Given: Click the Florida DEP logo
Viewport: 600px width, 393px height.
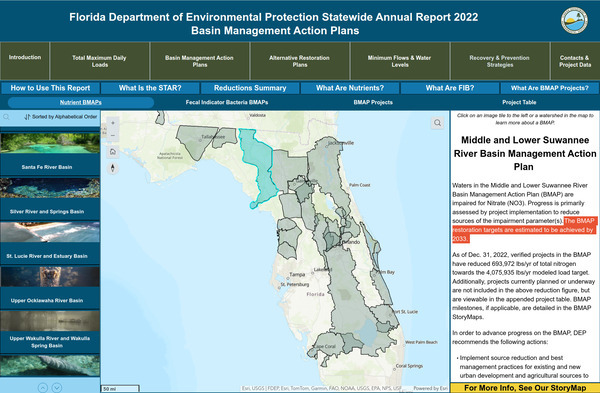Looking at the screenshot, I should point(574,21).
